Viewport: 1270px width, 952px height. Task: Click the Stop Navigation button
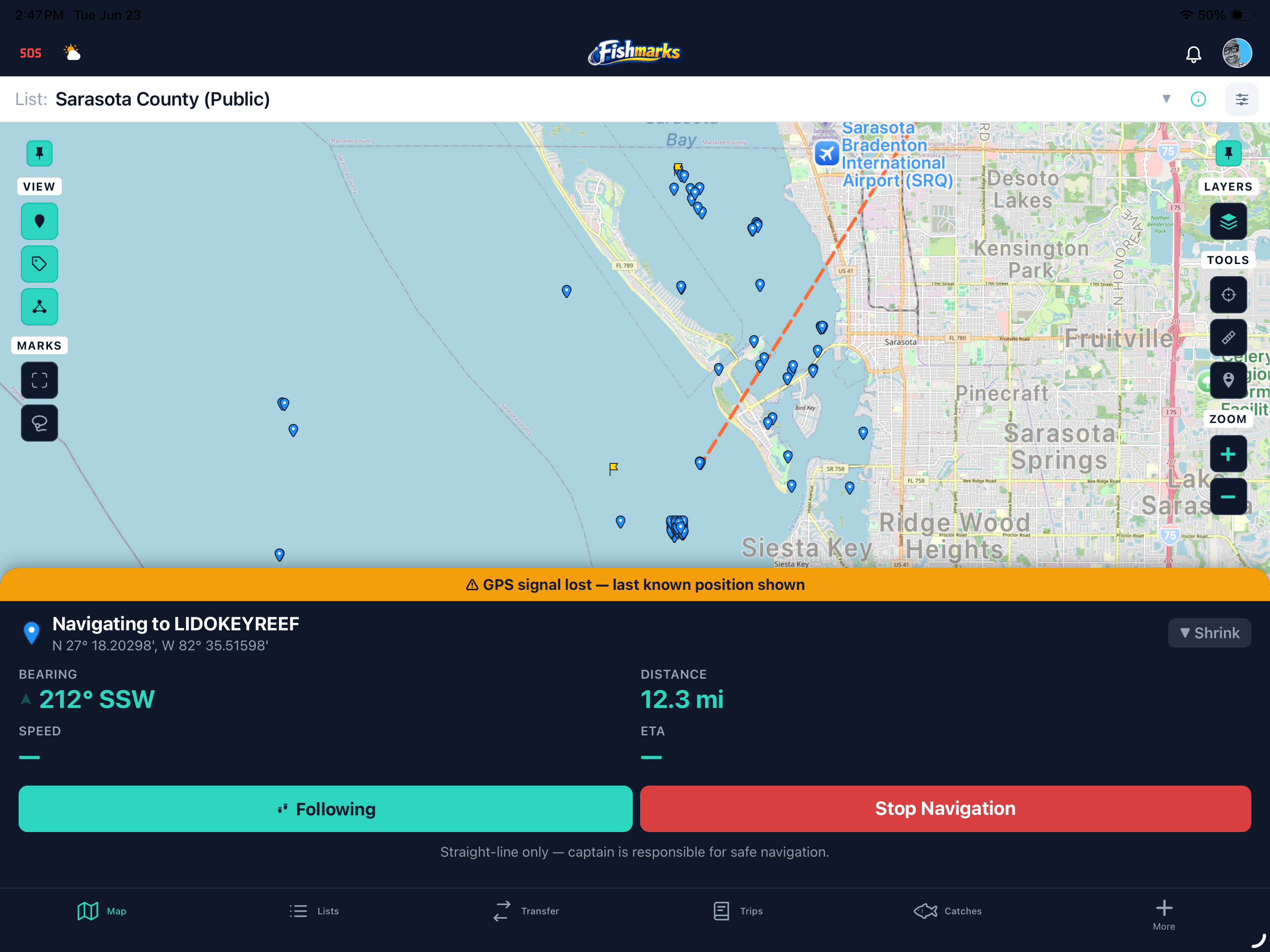click(x=945, y=808)
